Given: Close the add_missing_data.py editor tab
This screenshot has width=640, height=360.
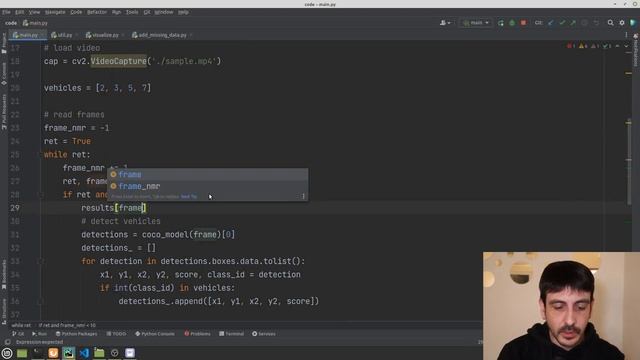Looking at the screenshot, I should tap(191, 35).
